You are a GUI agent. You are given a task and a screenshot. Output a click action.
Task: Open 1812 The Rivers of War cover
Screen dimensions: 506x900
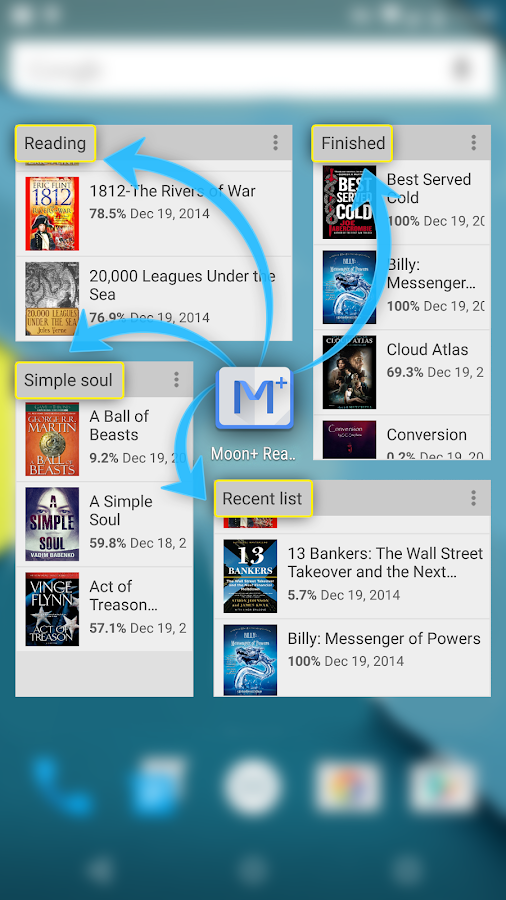pos(52,214)
